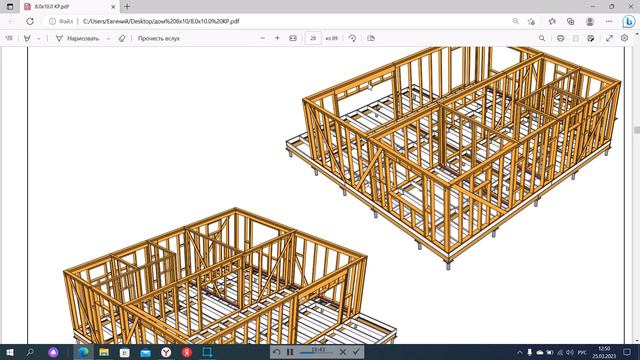The height and width of the screenshot is (360, 640).
Task: Open Mail app from taskbar
Action: 145,352
